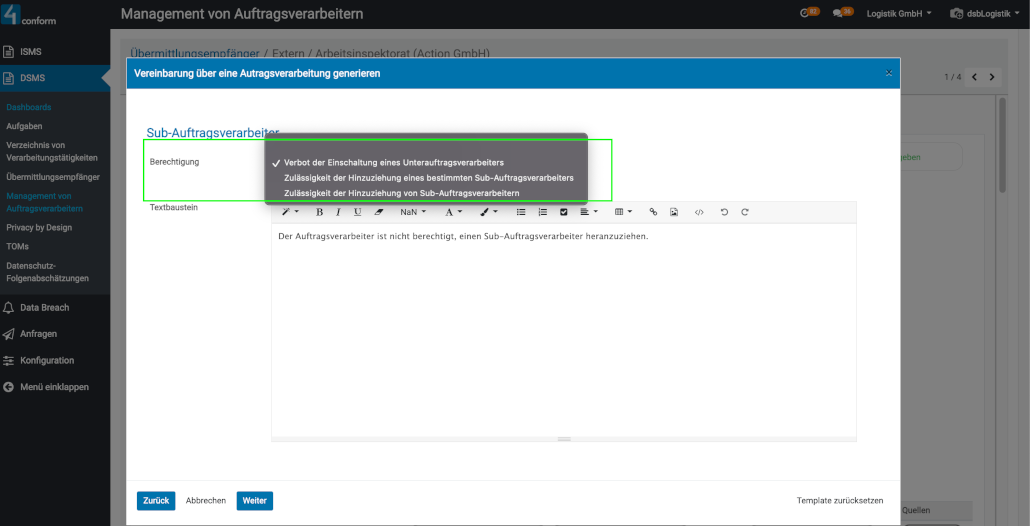1030x526 pixels.
Task: Insert a link using the chain icon
Action: pos(654,212)
